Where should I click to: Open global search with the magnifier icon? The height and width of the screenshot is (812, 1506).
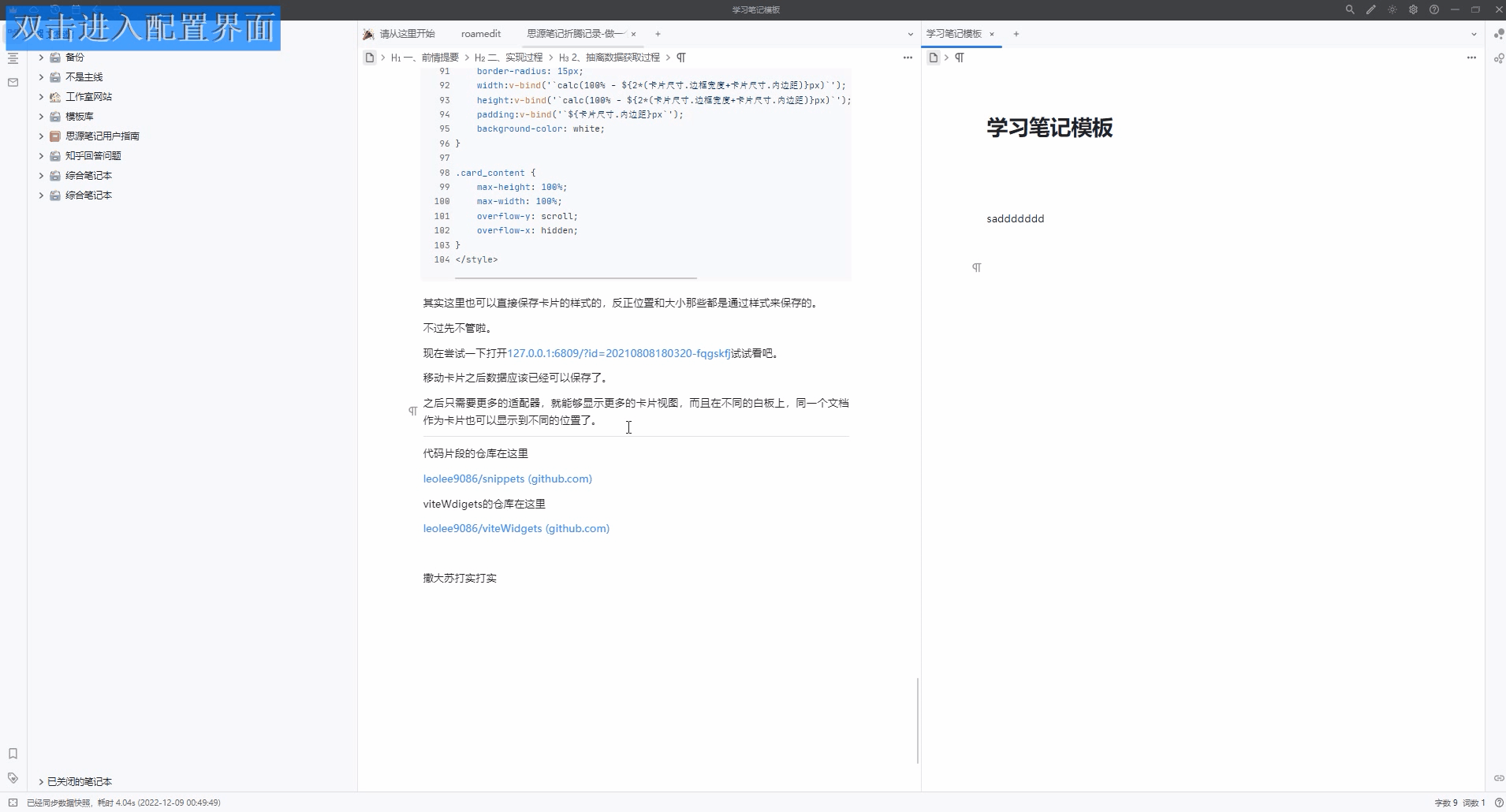[1350, 9]
